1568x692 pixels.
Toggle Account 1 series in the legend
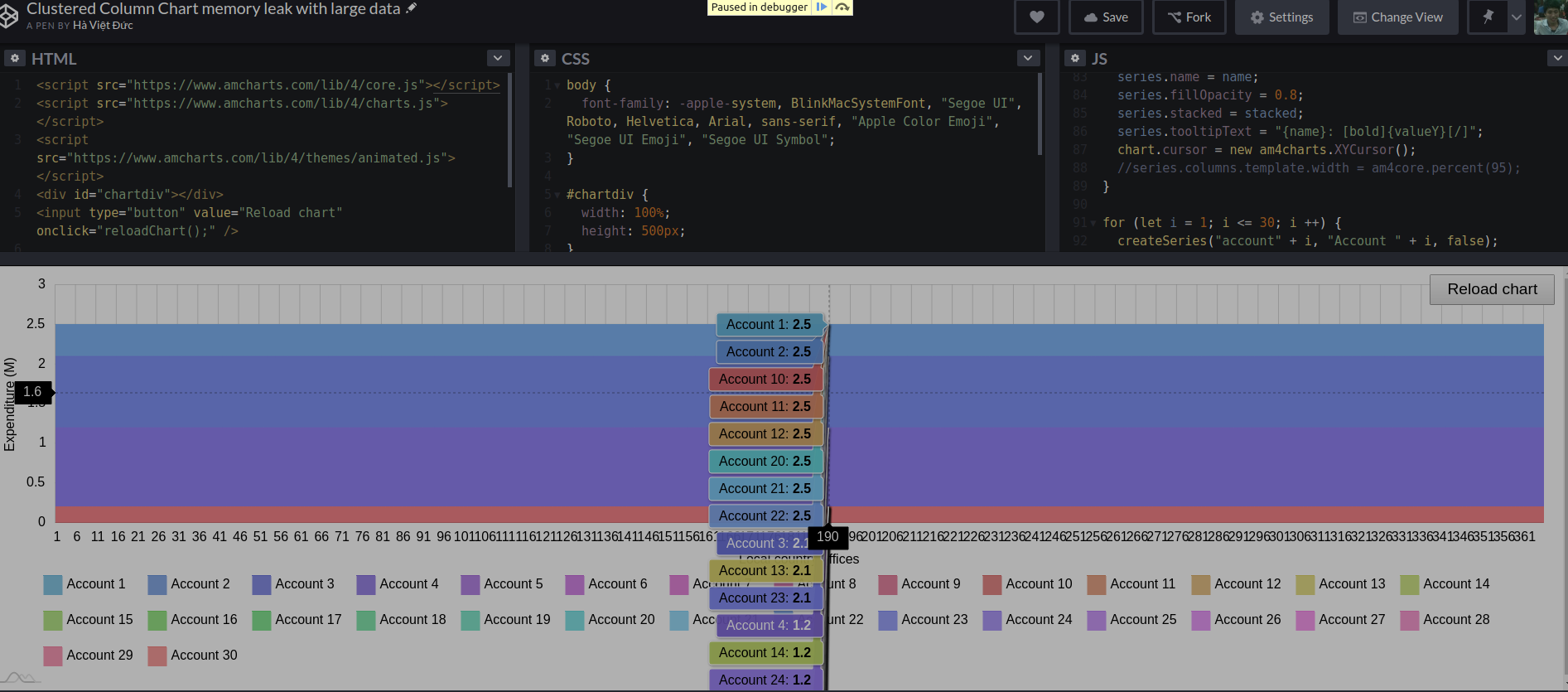coord(84,584)
